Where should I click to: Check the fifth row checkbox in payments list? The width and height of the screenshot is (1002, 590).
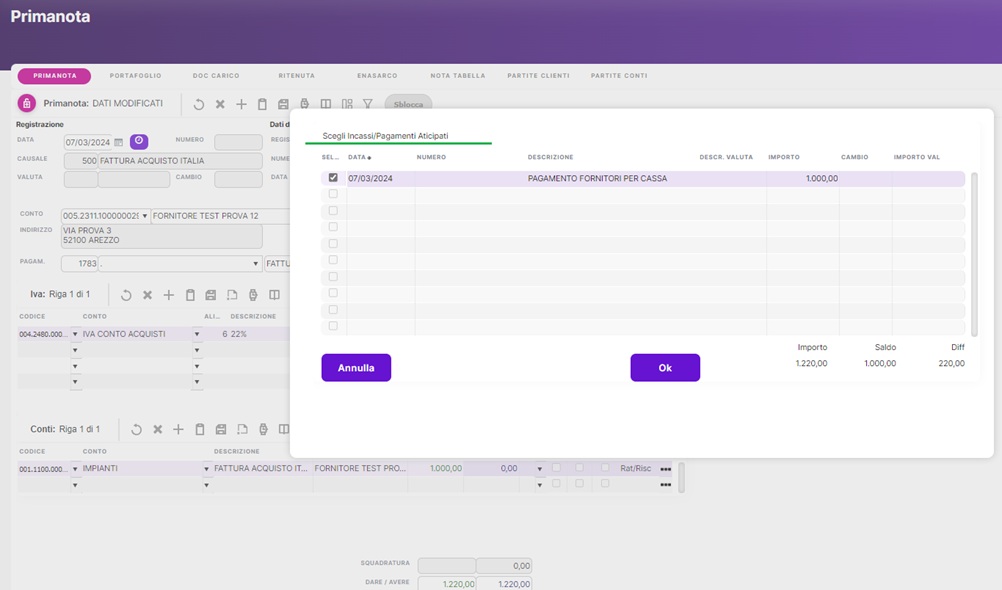point(333,244)
